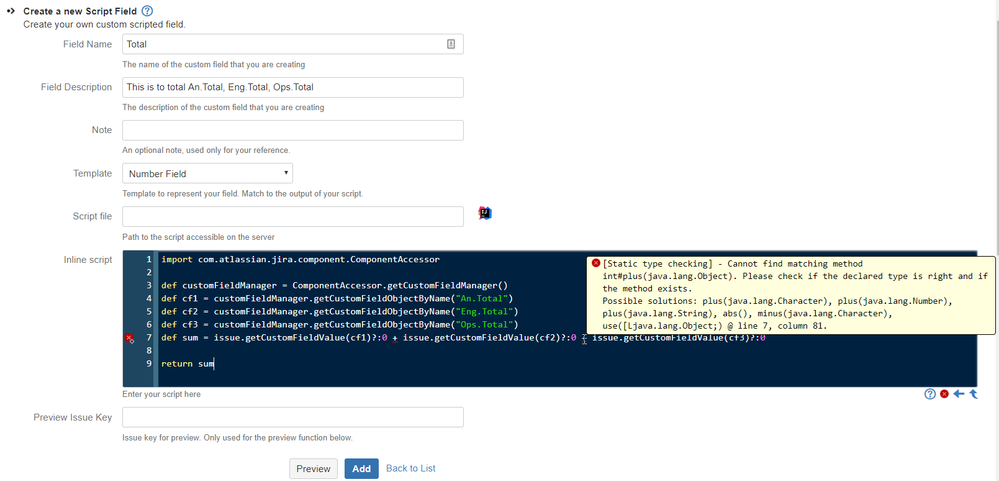This screenshot has width=999, height=481.
Task: Open the script editor help question icon
Action: coord(930,394)
